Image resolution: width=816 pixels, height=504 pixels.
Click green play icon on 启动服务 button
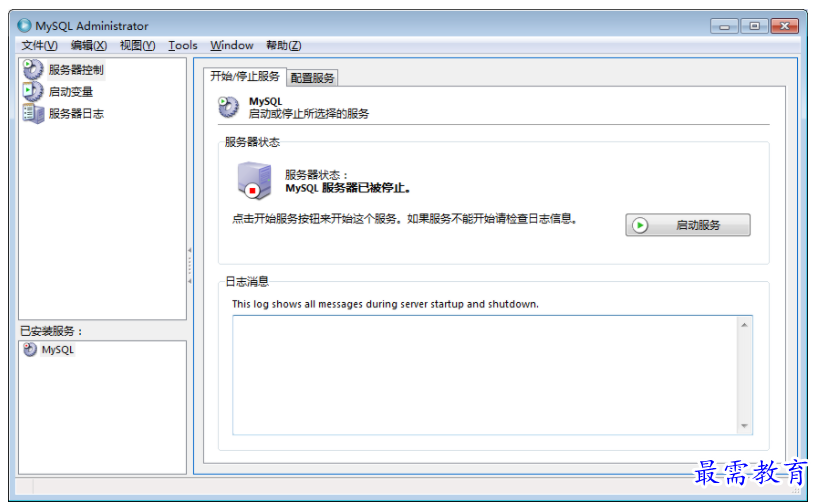tap(640, 225)
